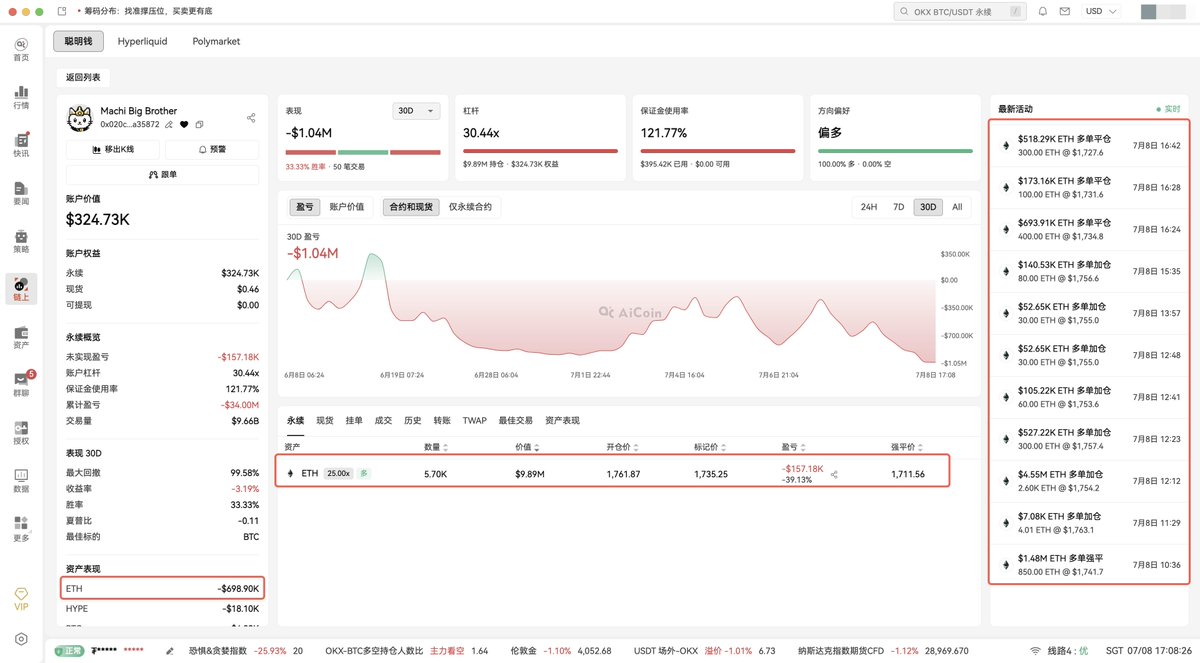Click the wifi line status icon
The image size is (1200, 663).
[1035, 651]
